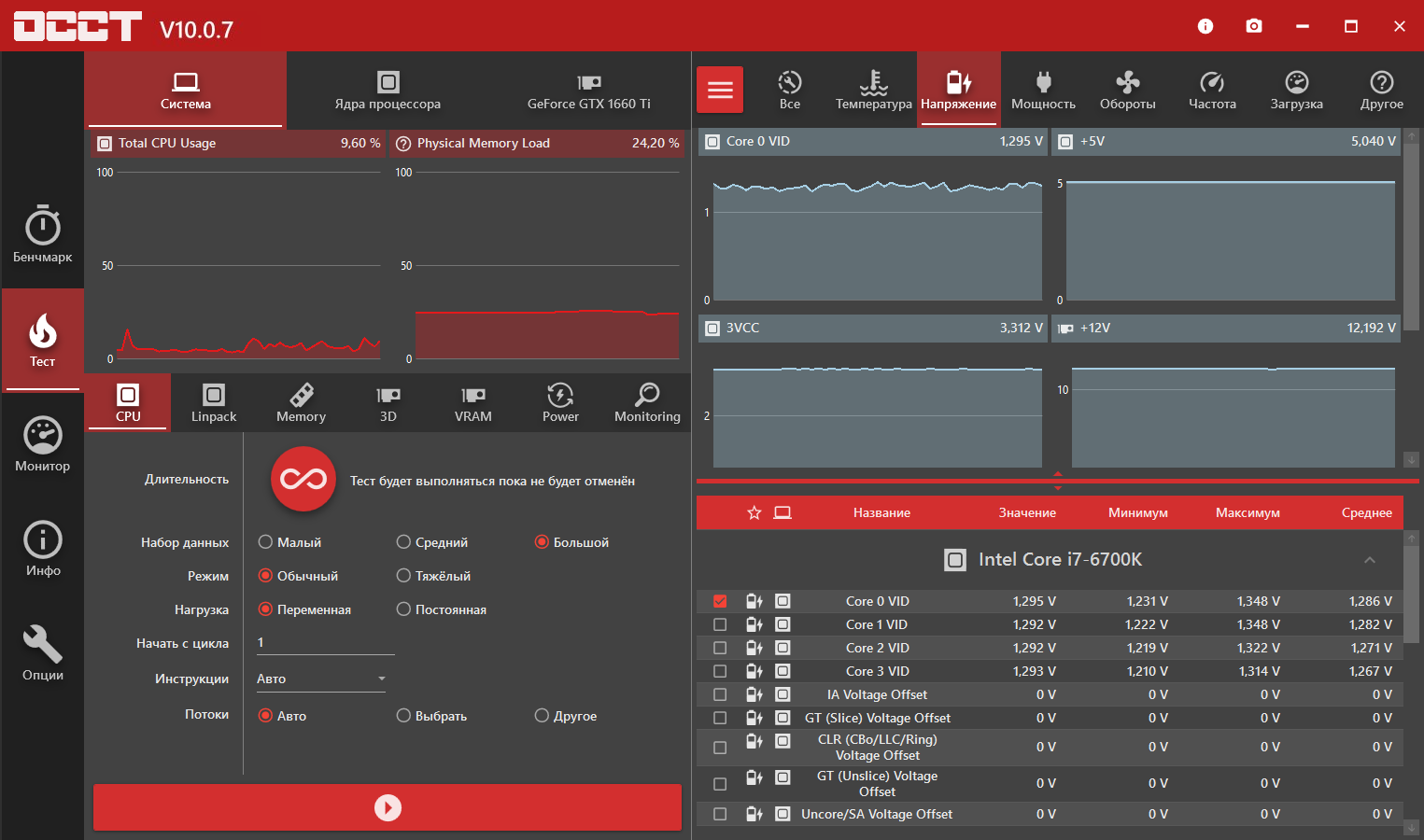Viewport: 1424px width, 840px height.
Task: Select Другое threads radio button
Action: (542, 715)
